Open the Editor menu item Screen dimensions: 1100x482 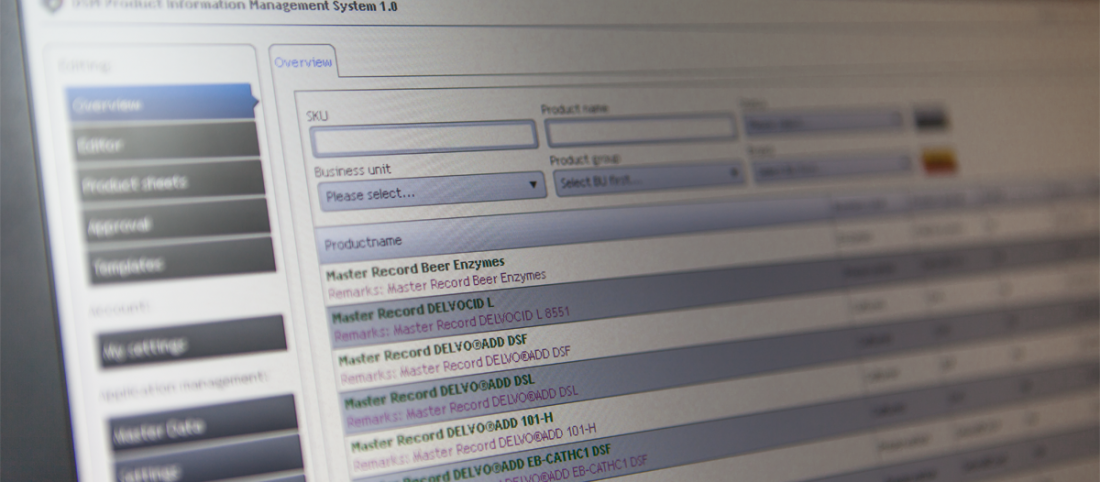pyautogui.click(x=166, y=142)
